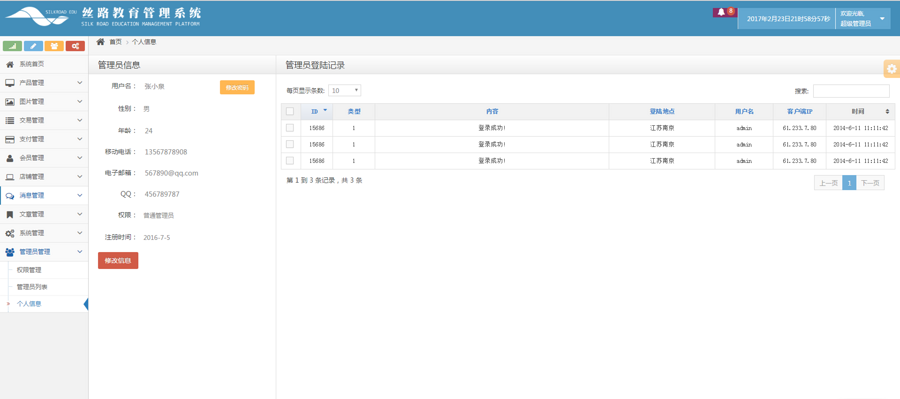Expand the 消息管理 chevron
The image size is (900, 399).
80,196
